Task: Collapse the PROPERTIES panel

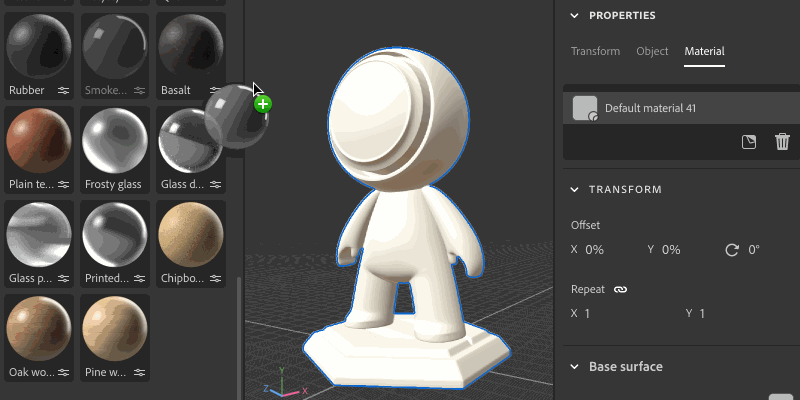Action: (x=574, y=15)
